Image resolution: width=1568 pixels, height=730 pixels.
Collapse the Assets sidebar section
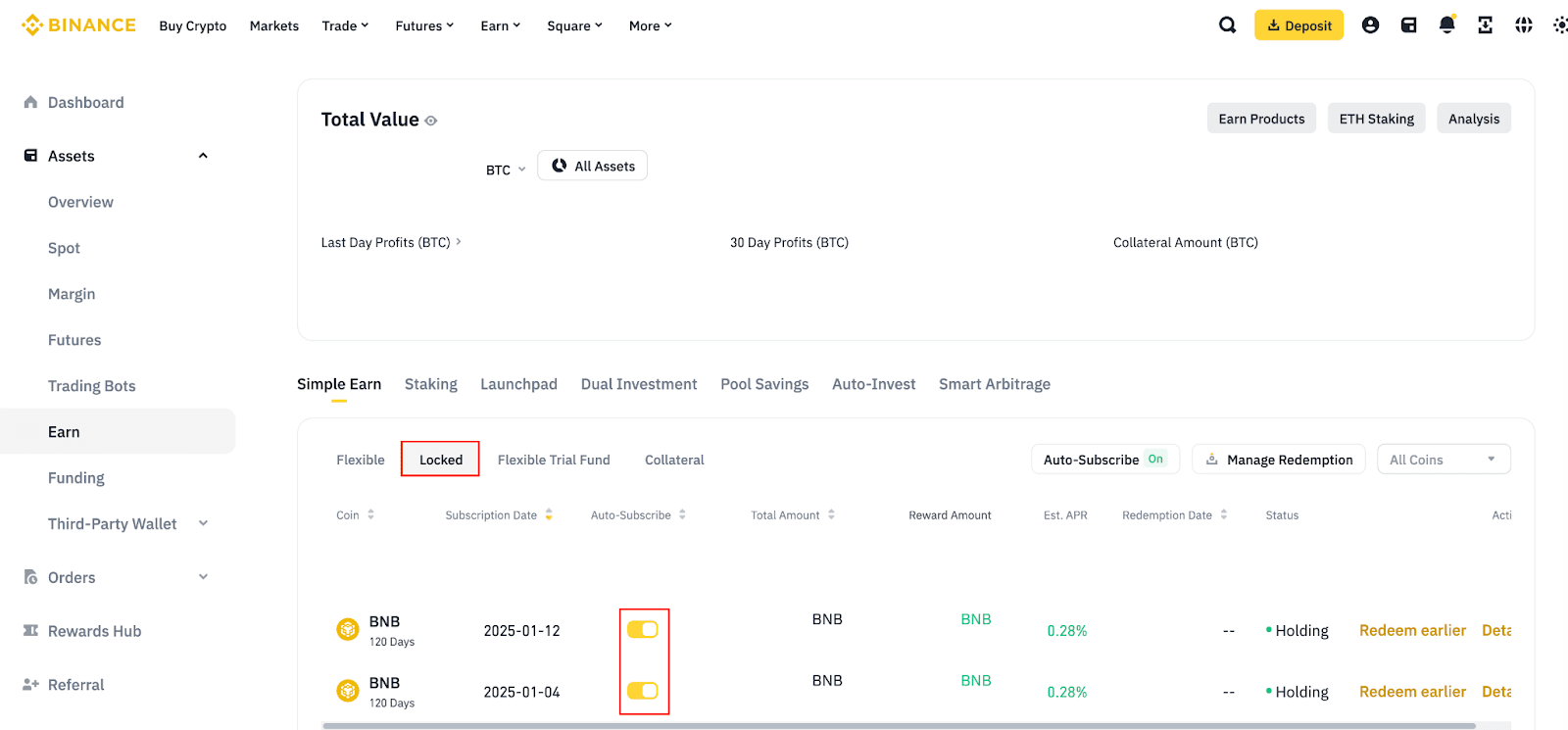[203, 156]
